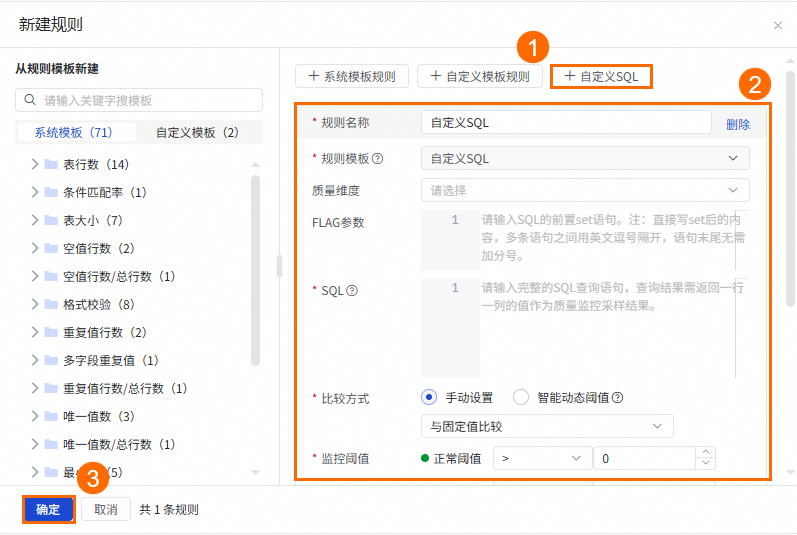Screen dimensions: 797x535
Task: Click the 规则名称 input field
Action: coord(566,122)
